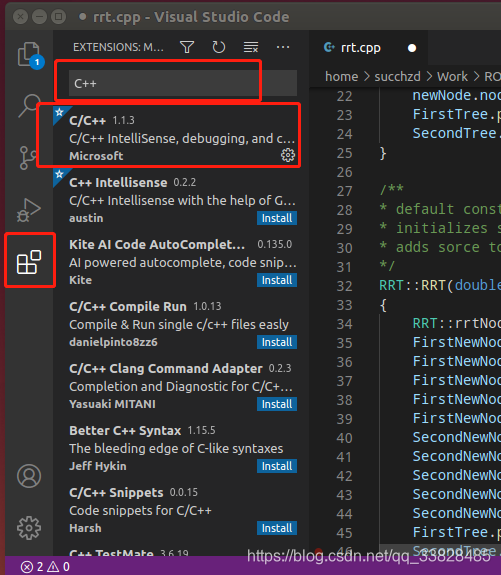The height and width of the screenshot is (575, 501).
Task: Switch to the rrt.cpp editor tab
Action: (x=368, y=48)
